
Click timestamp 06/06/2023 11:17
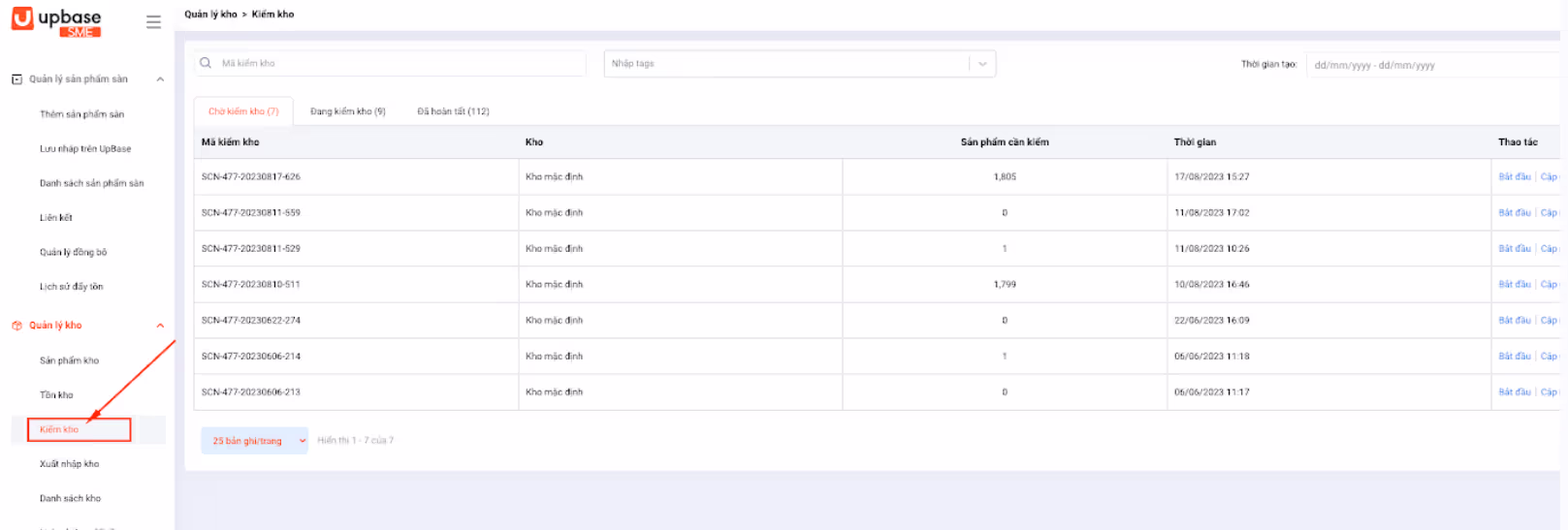[1212, 392]
